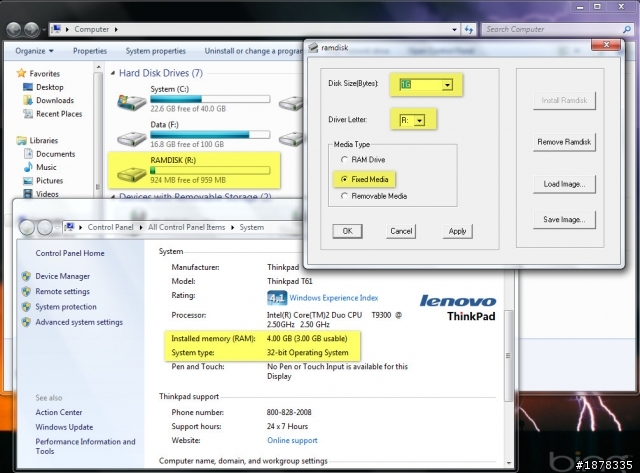Click the shield icon beside Device Manager
This screenshot has height=473, width=640.
[26, 276]
